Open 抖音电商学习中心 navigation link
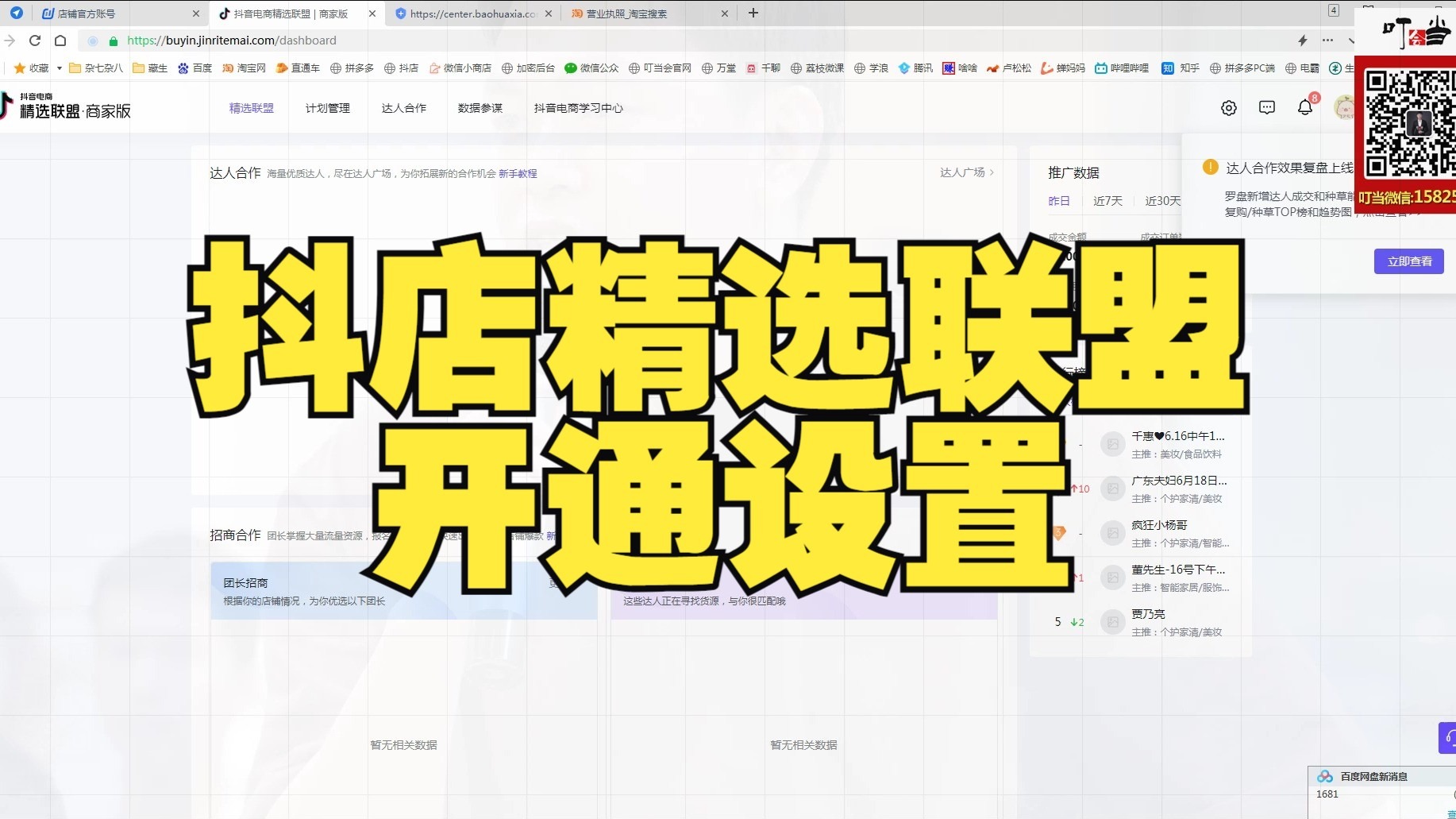 [x=579, y=108]
